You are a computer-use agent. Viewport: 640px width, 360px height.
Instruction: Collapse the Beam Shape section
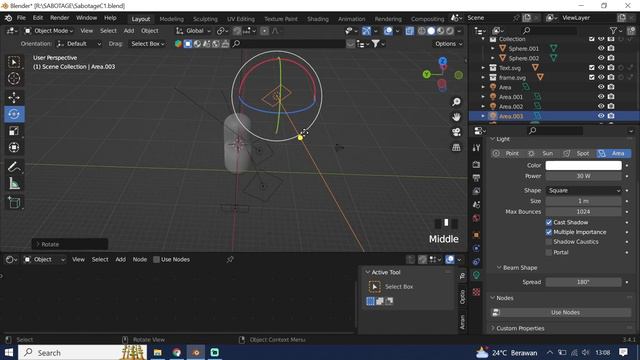tap(499, 268)
